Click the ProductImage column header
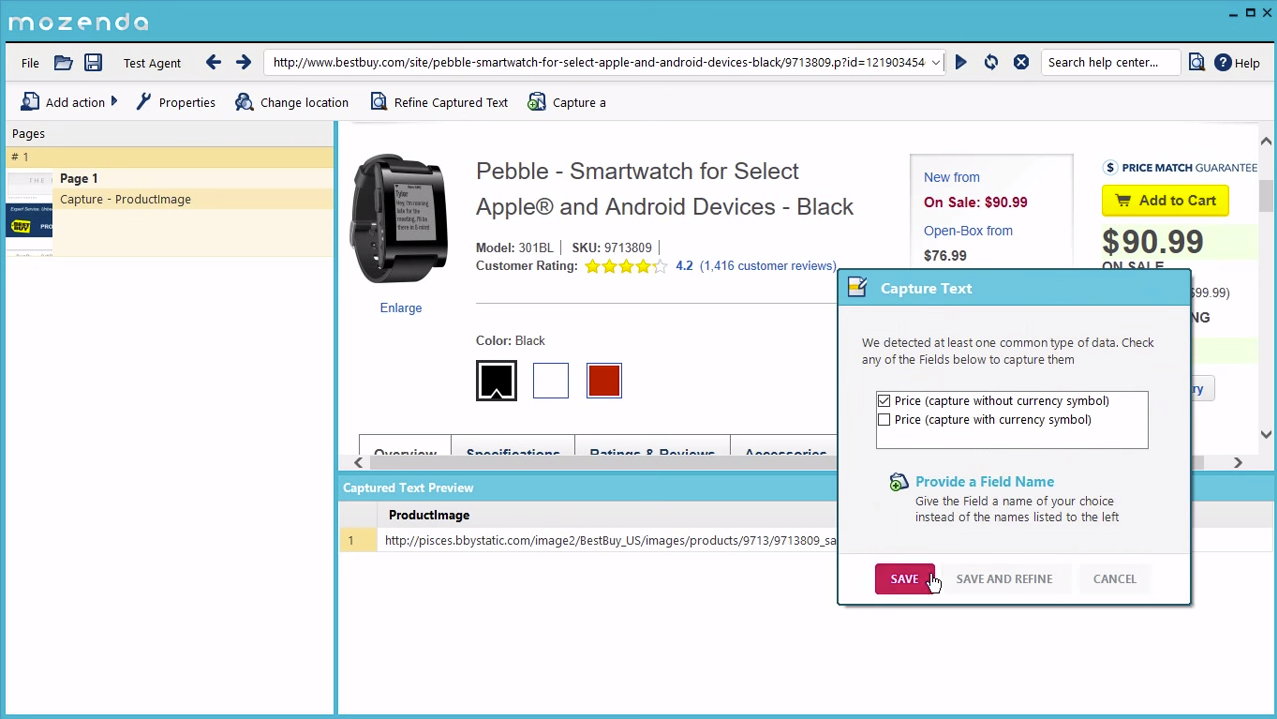 tap(429, 515)
